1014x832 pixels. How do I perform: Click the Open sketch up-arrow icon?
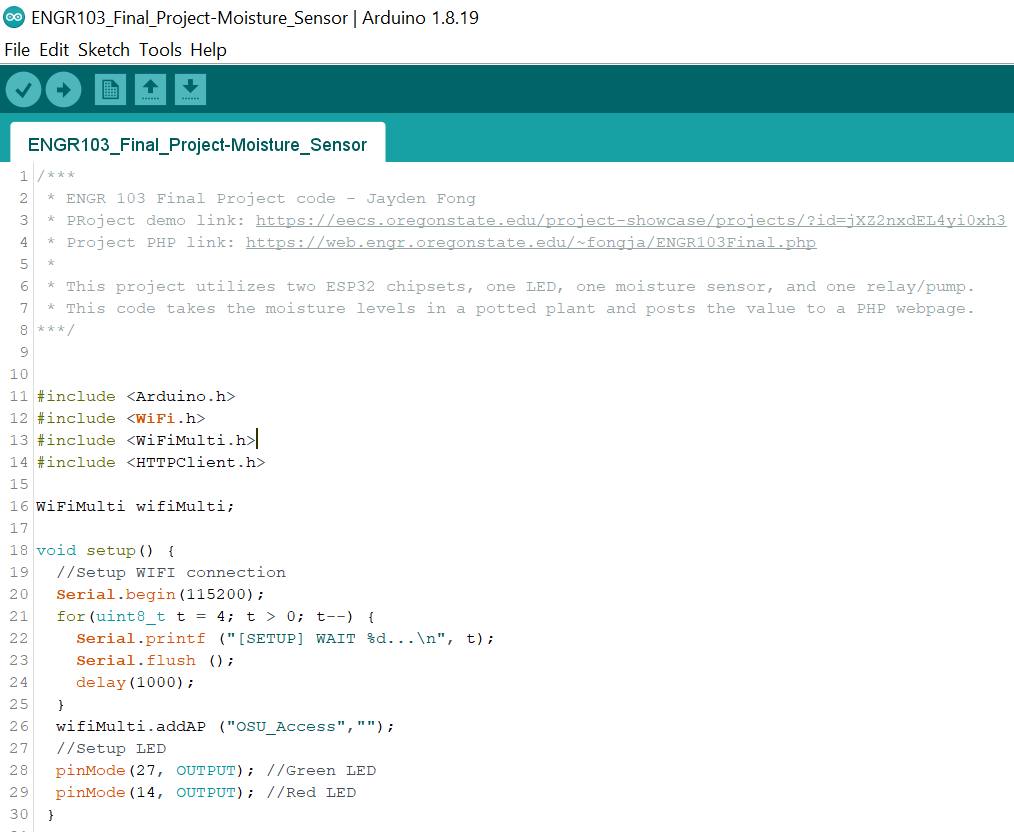click(x=150, y=90)
